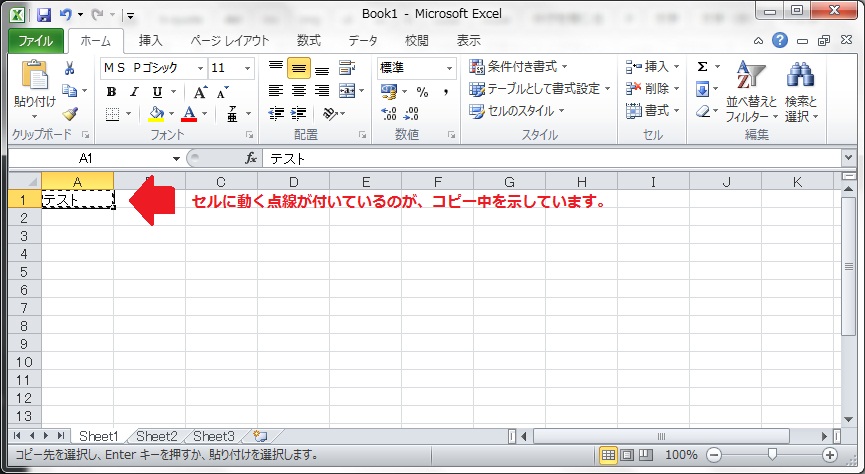This screenshot has height=474, width=865.
Task: Align text to the bottom of cell
Action: (x=322, y=69)
